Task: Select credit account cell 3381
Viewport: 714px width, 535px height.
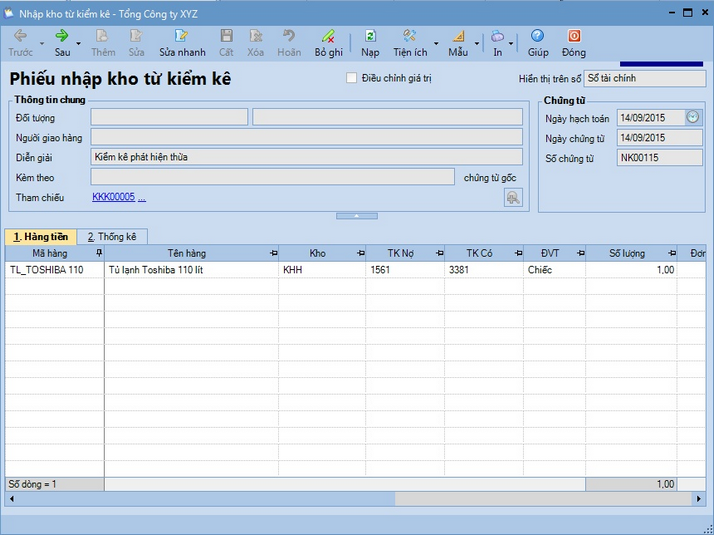Action: 484,270
